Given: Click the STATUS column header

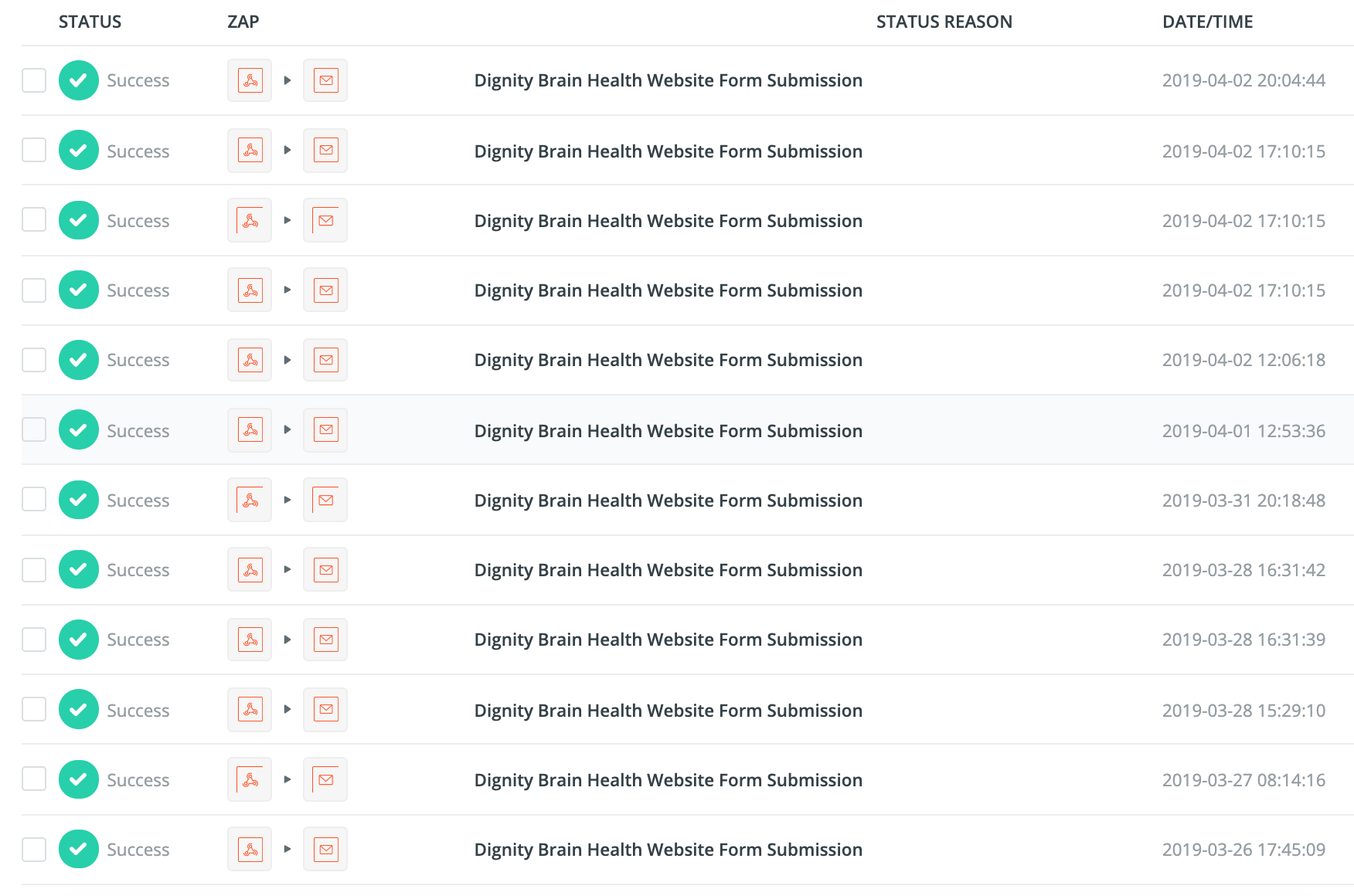Looking at the screenshot, I should coord(90,22).
